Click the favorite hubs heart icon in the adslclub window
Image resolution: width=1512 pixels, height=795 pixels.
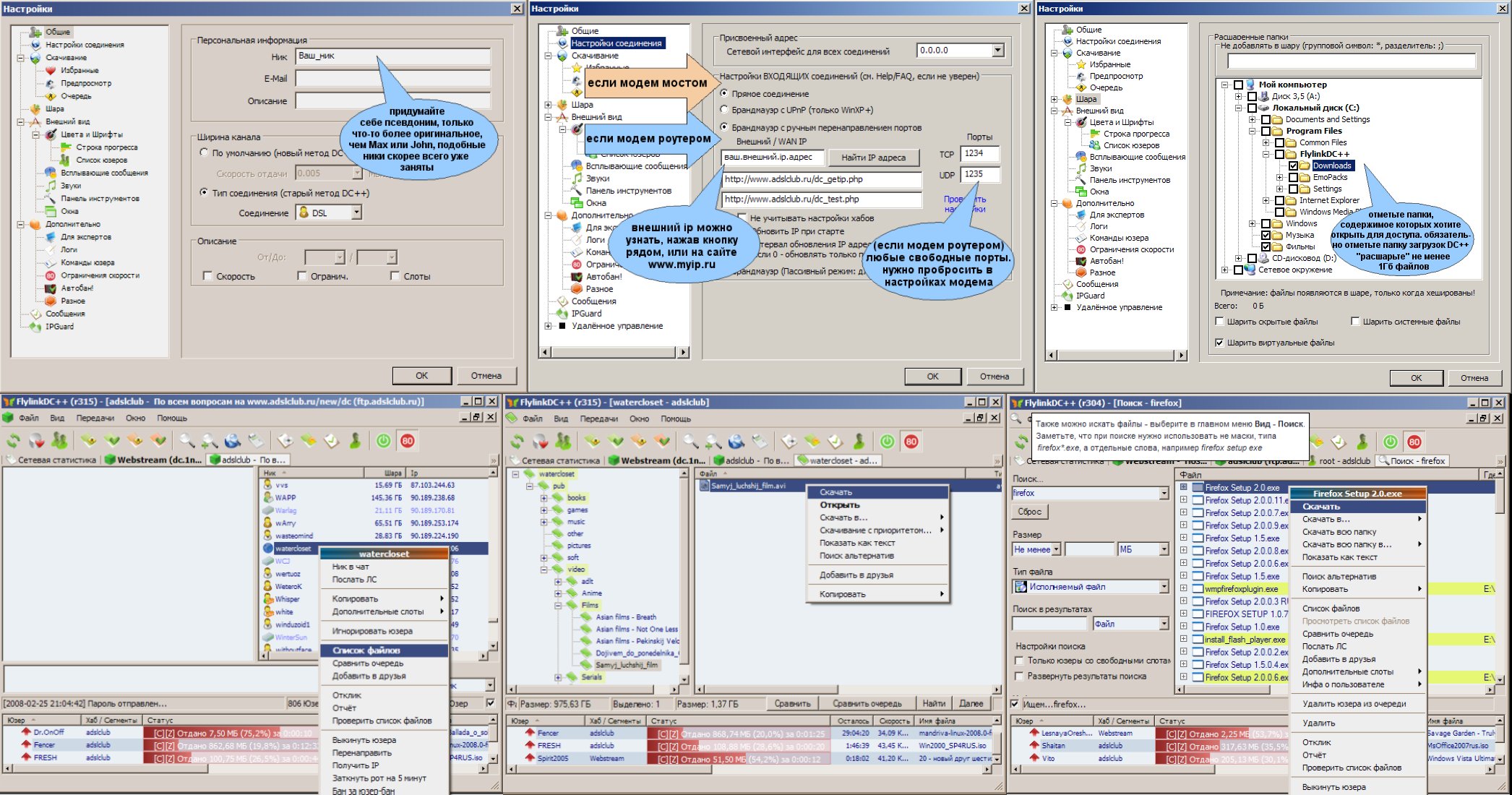click(x=37, y=441)
